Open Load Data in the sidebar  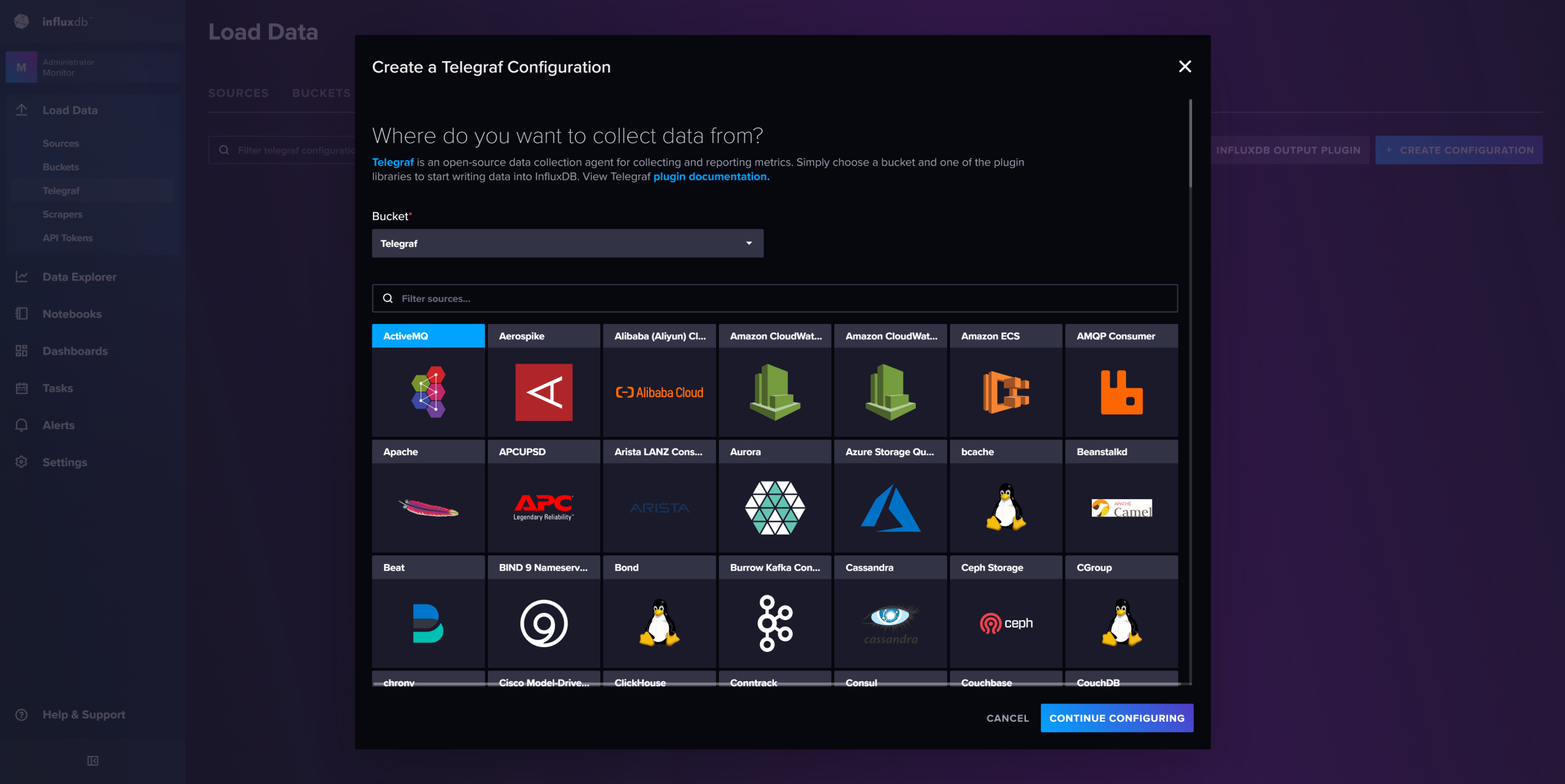[70, 110]
